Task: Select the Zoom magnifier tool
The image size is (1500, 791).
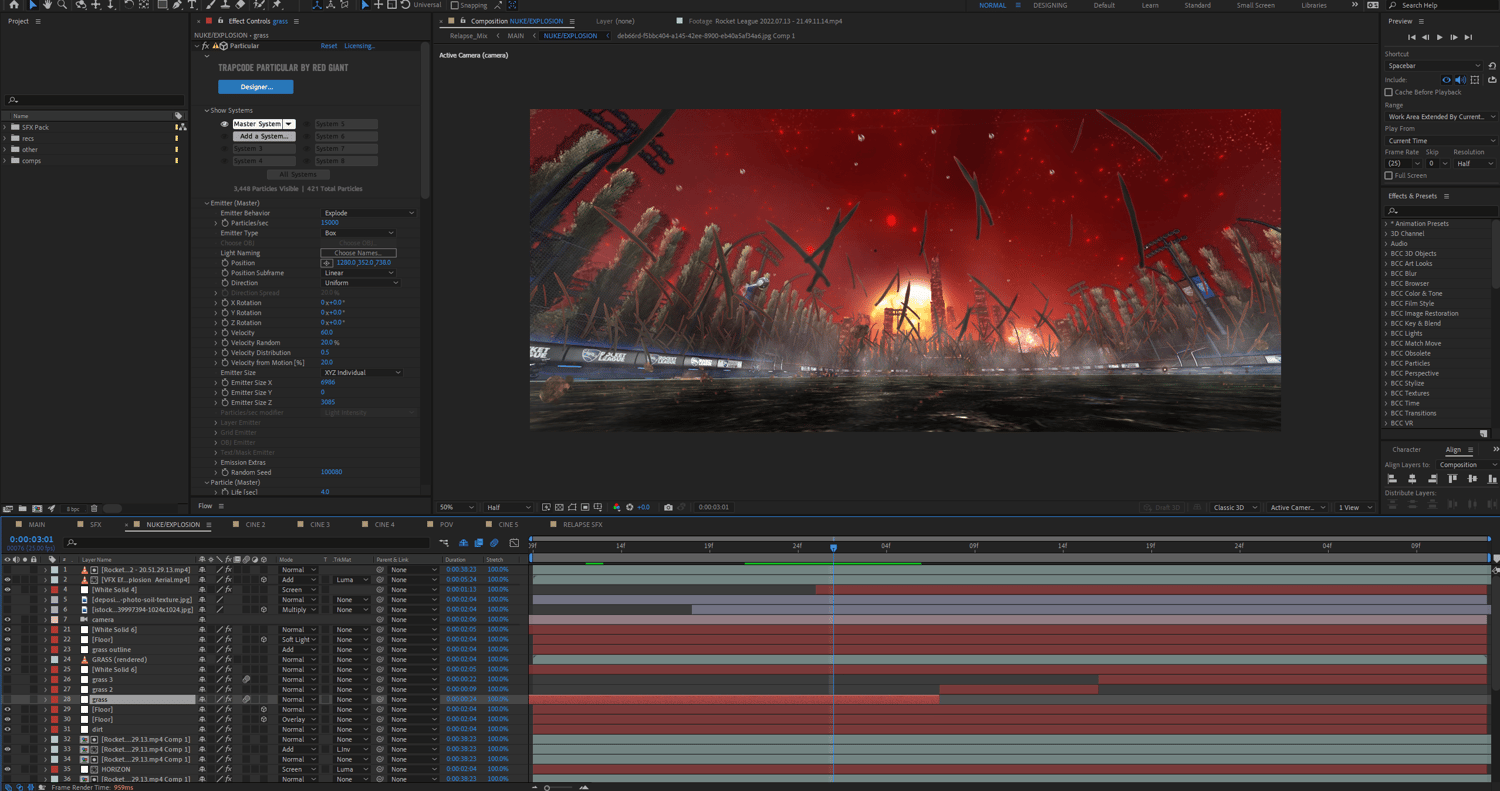Action: (62, 5)
